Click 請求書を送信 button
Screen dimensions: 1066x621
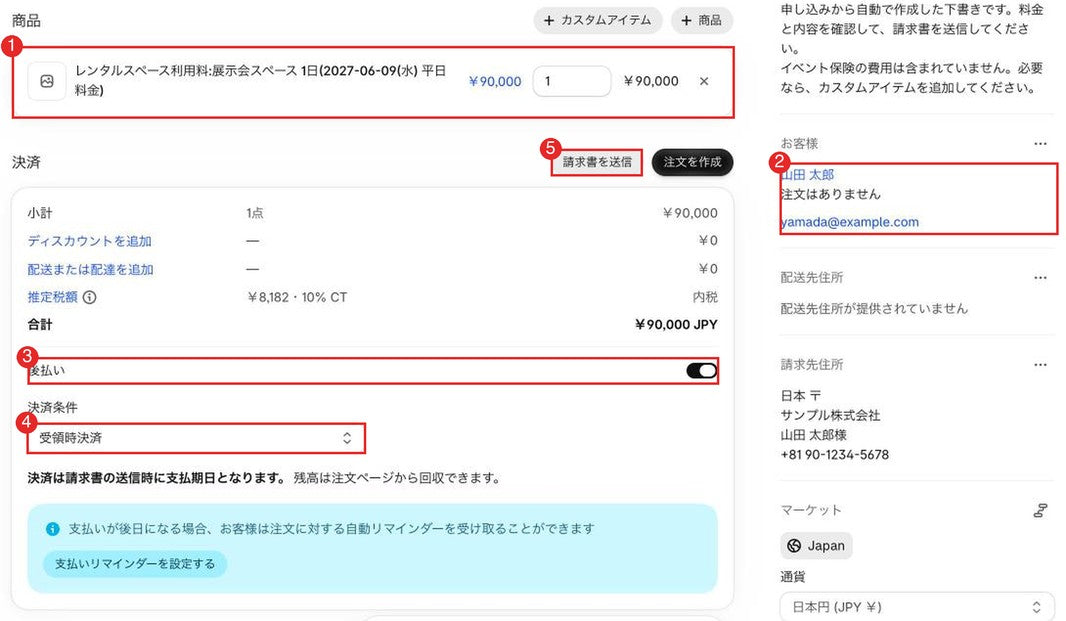(x=597, y=162)
